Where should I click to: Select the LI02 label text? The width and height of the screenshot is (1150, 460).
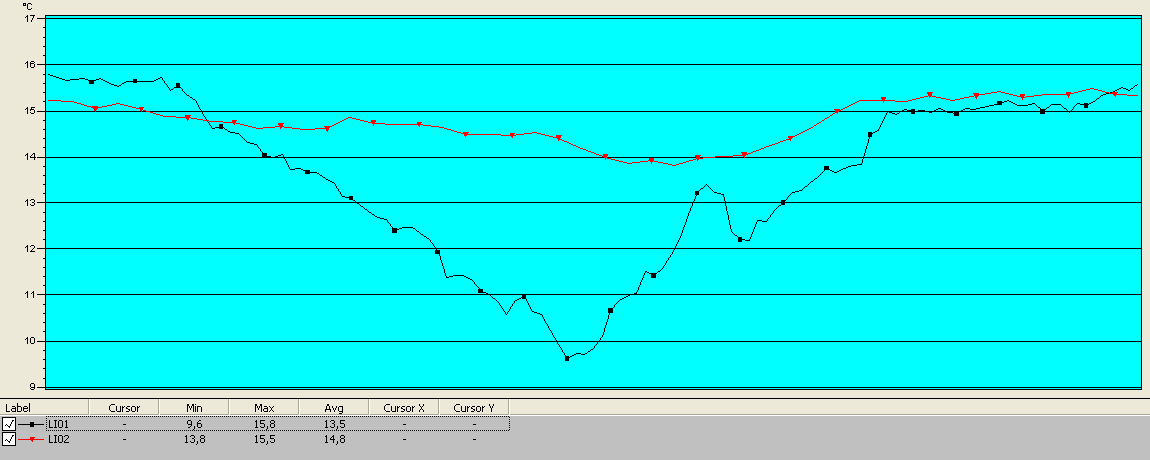pos(59,439)
